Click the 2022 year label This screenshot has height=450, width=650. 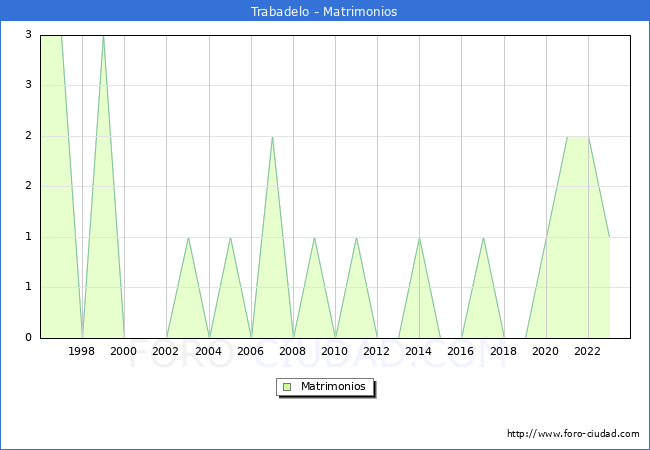pyautogui.click(x=588, y=351)
